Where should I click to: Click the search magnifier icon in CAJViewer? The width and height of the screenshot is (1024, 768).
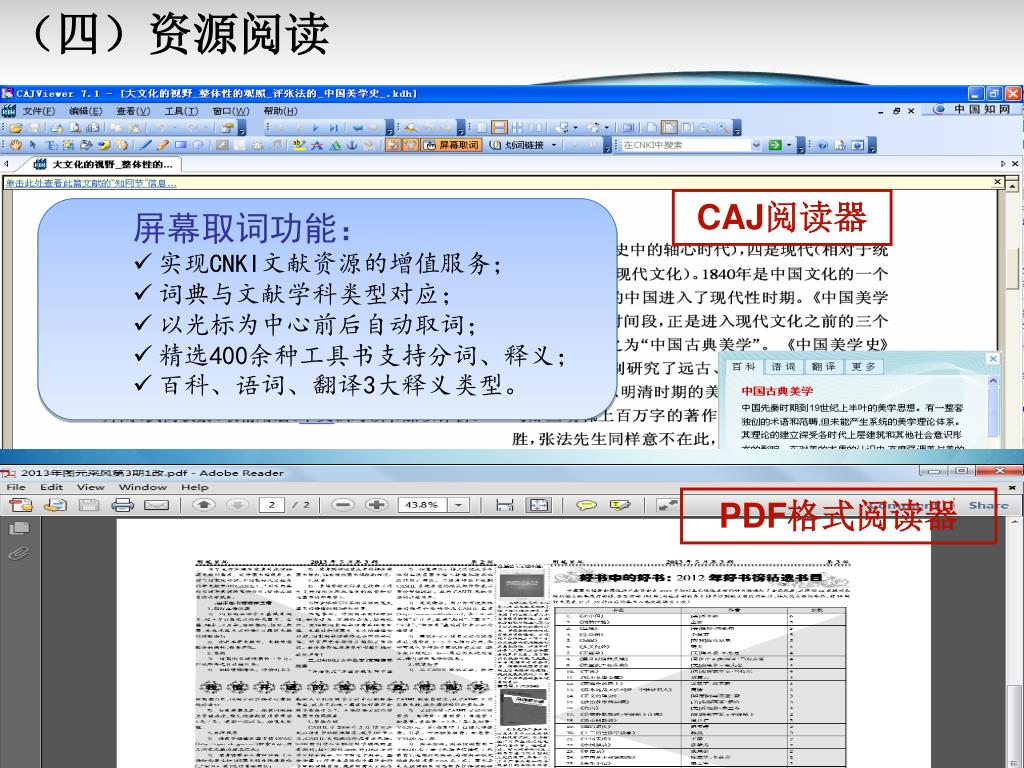pyautogui.click(x=411, y=128)
